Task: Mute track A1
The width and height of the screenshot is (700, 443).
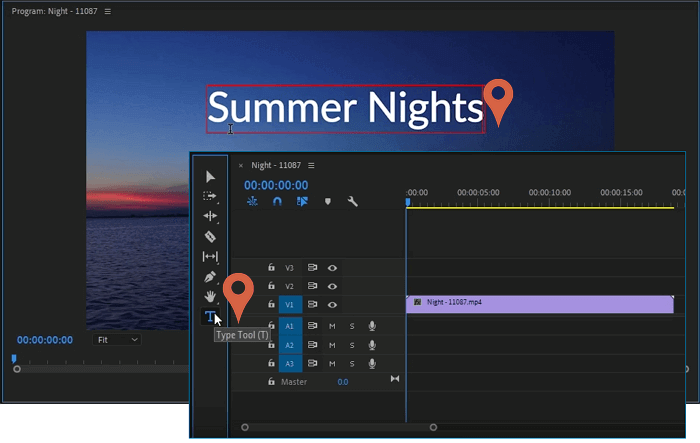Action: coord(332,326)
